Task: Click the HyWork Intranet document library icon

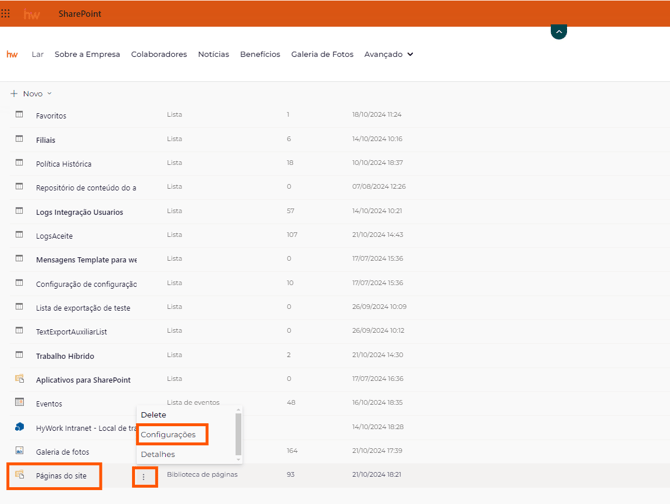Action: [19, 427]
